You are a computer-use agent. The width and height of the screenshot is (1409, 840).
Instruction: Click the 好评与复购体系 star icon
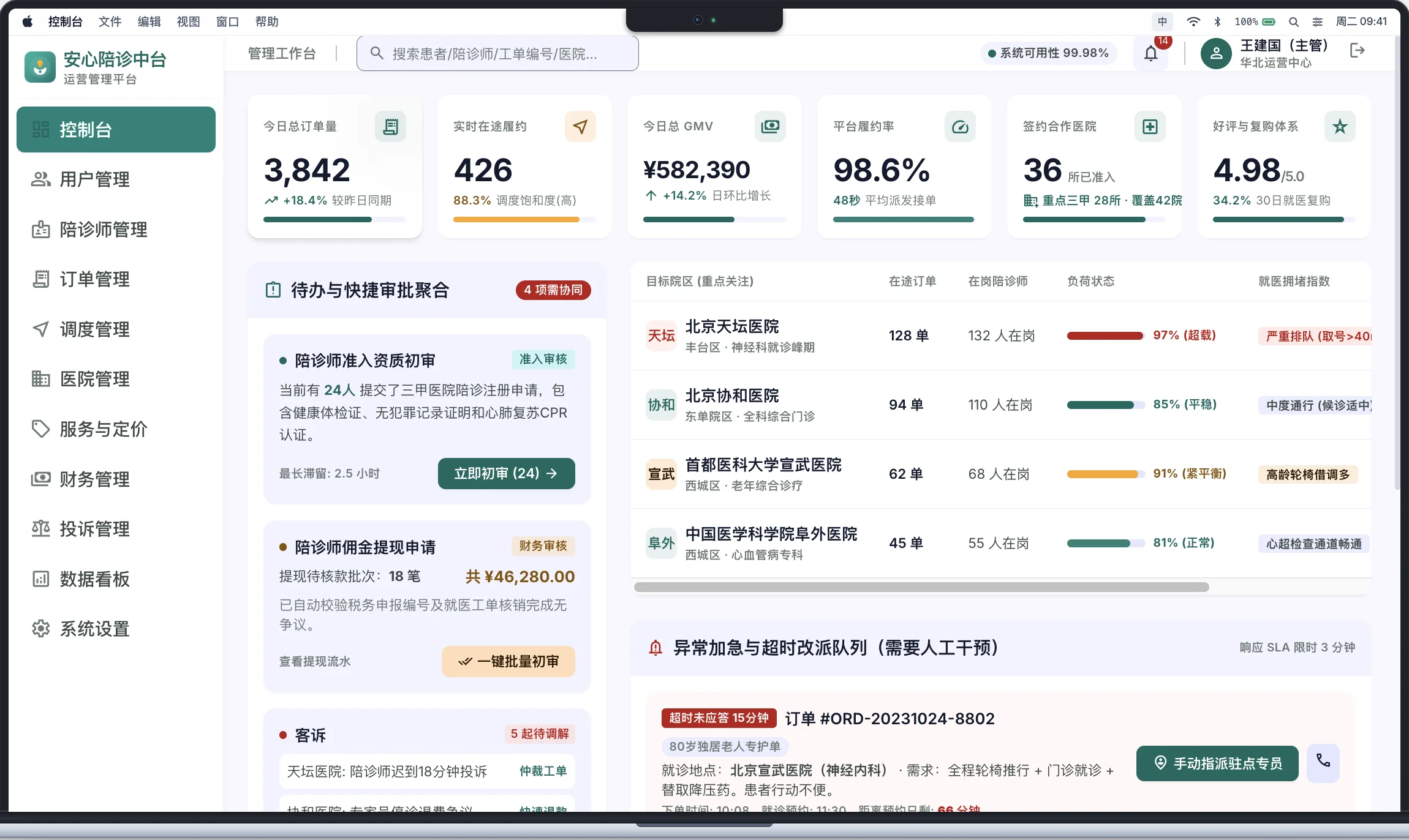(1340, 127)
